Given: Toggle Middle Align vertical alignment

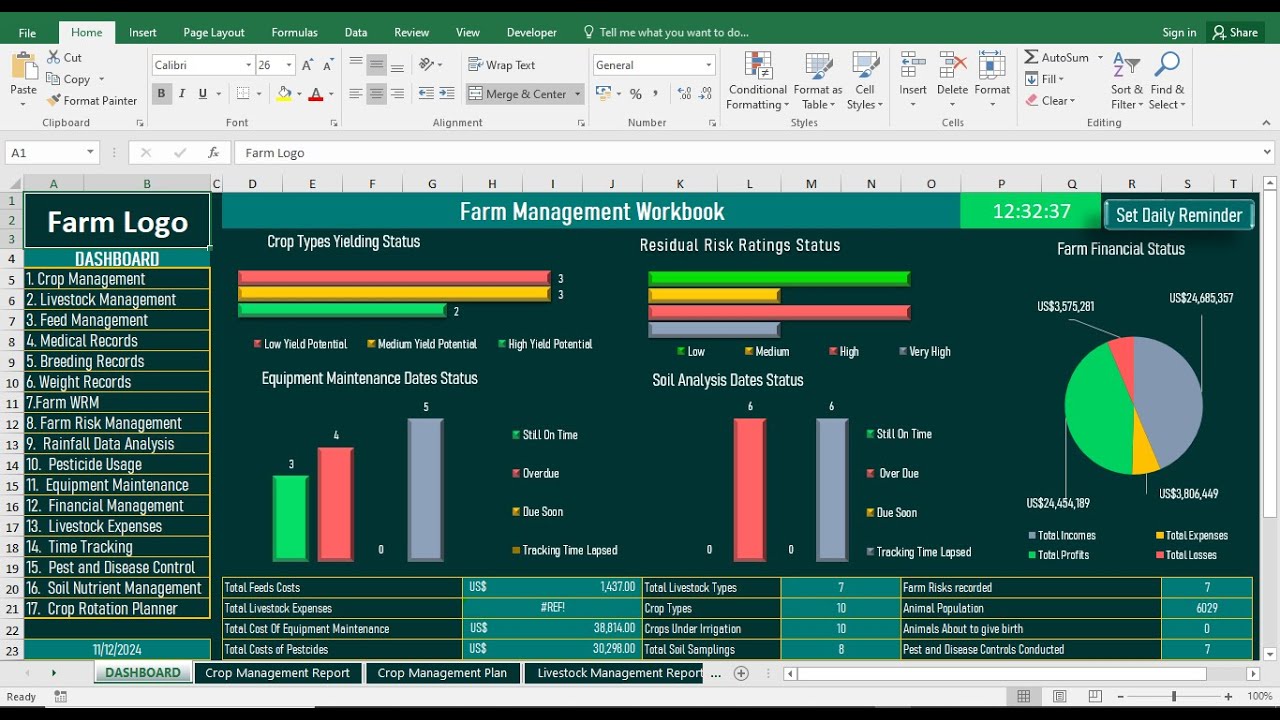Looking at the screenshot, I should (x=377, y=65).
